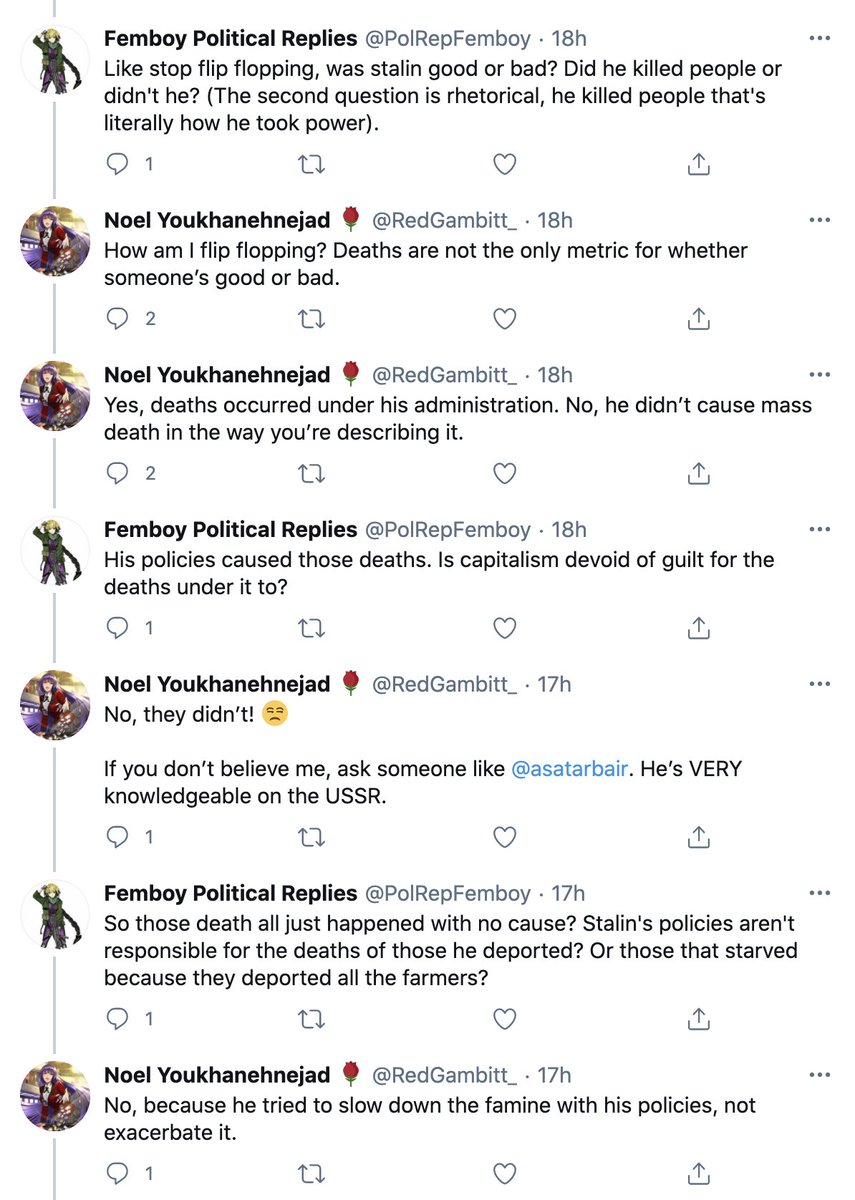Open Noel Youkhanehnejad's name on 'Yes, deaths occurred' tweet
Viewport: 855px width, 1200px height.
coord(217,375)
